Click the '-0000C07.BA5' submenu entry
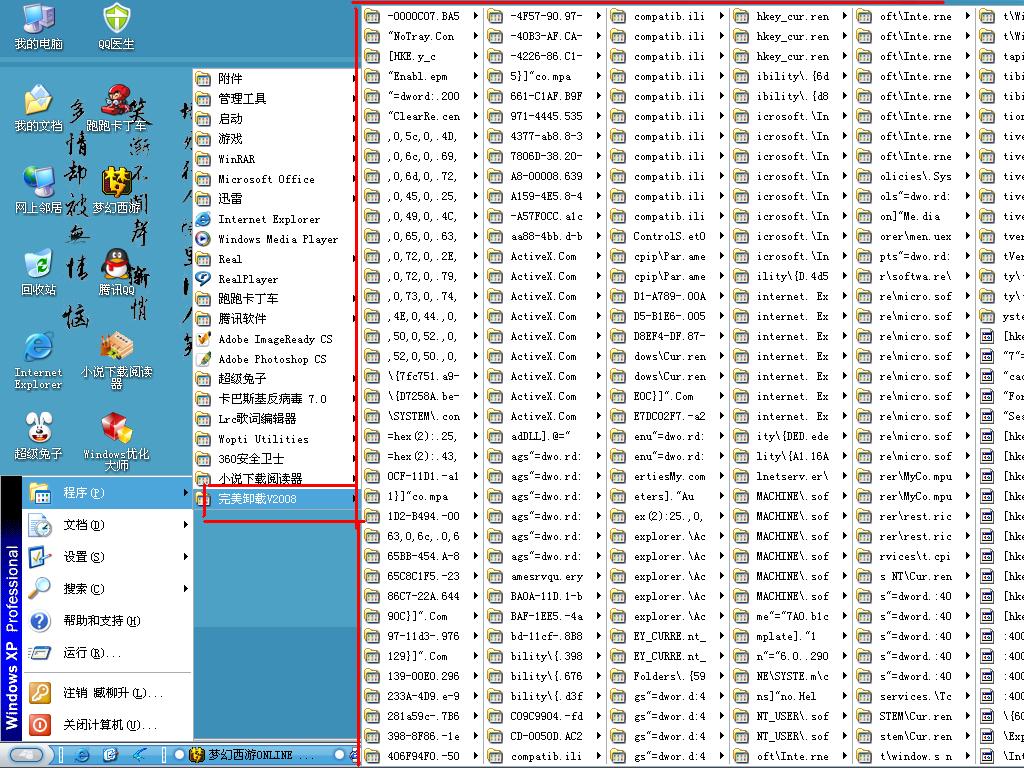This screenshot has height=768, width=1024. 423,16
